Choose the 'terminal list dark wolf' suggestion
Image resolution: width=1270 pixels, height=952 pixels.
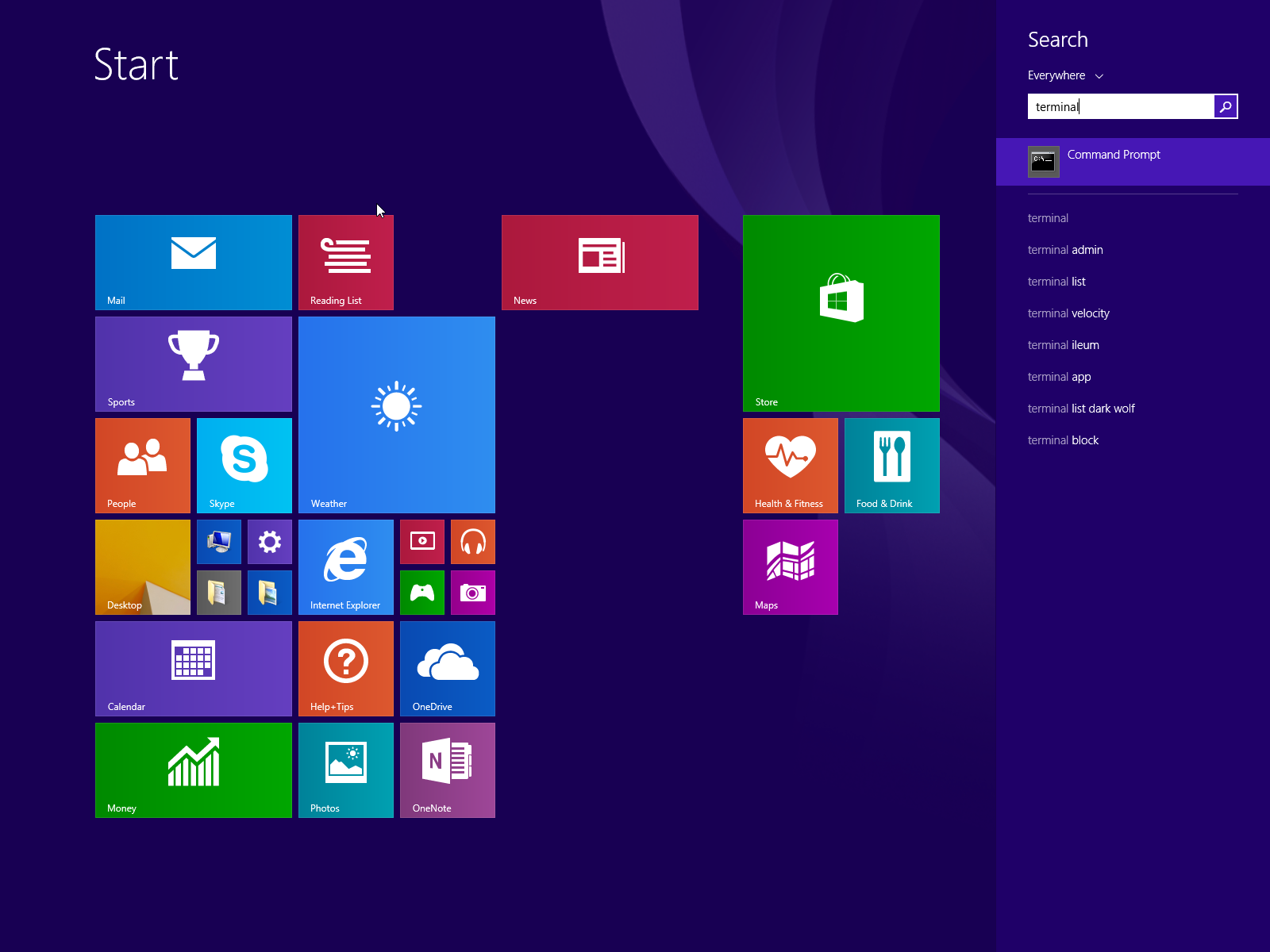click(1081, 409)
